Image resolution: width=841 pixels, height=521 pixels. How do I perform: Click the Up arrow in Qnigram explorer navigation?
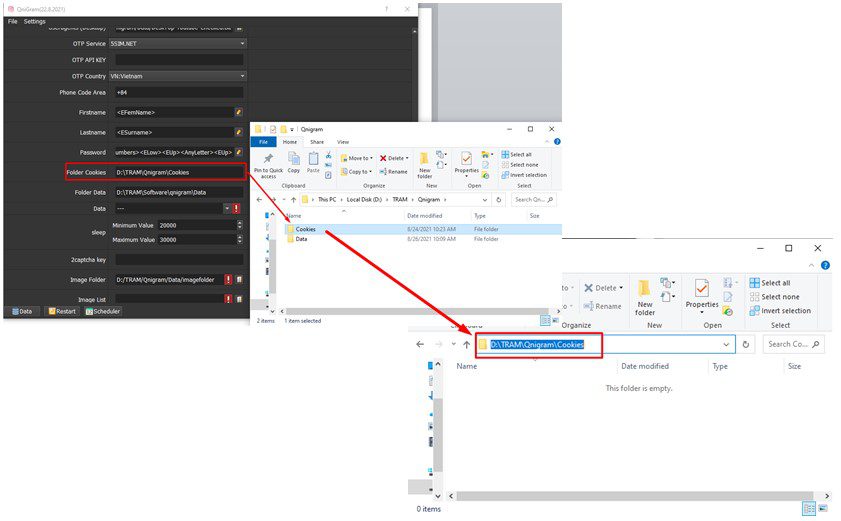pos(293,200)
